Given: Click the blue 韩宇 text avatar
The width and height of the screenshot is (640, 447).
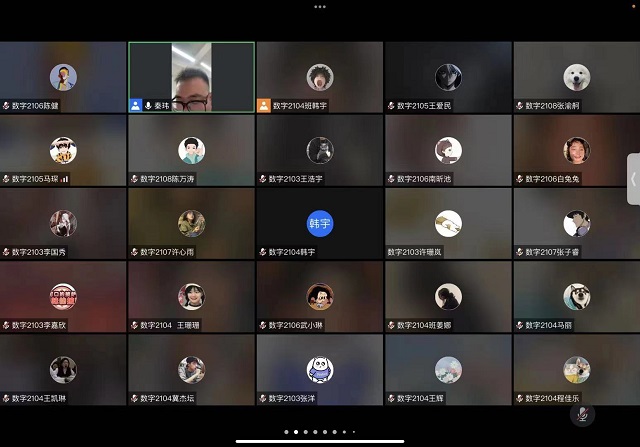Looking at the screenshot, I should click(x=320, y=223).
